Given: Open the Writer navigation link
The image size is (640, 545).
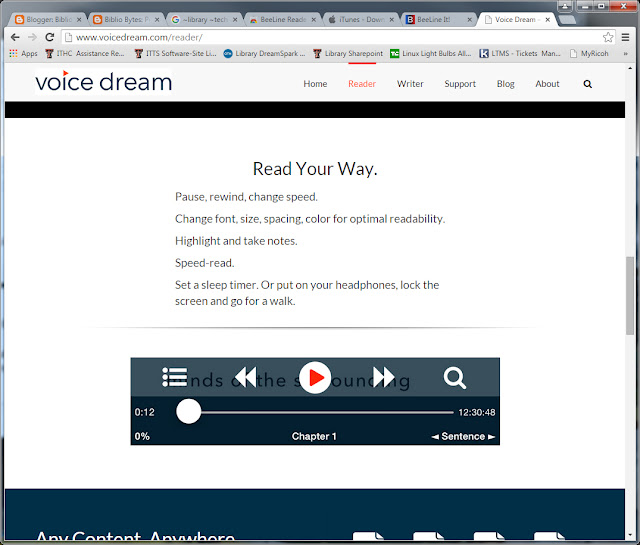Looking at the screenshot, I should tap(410, 84).
